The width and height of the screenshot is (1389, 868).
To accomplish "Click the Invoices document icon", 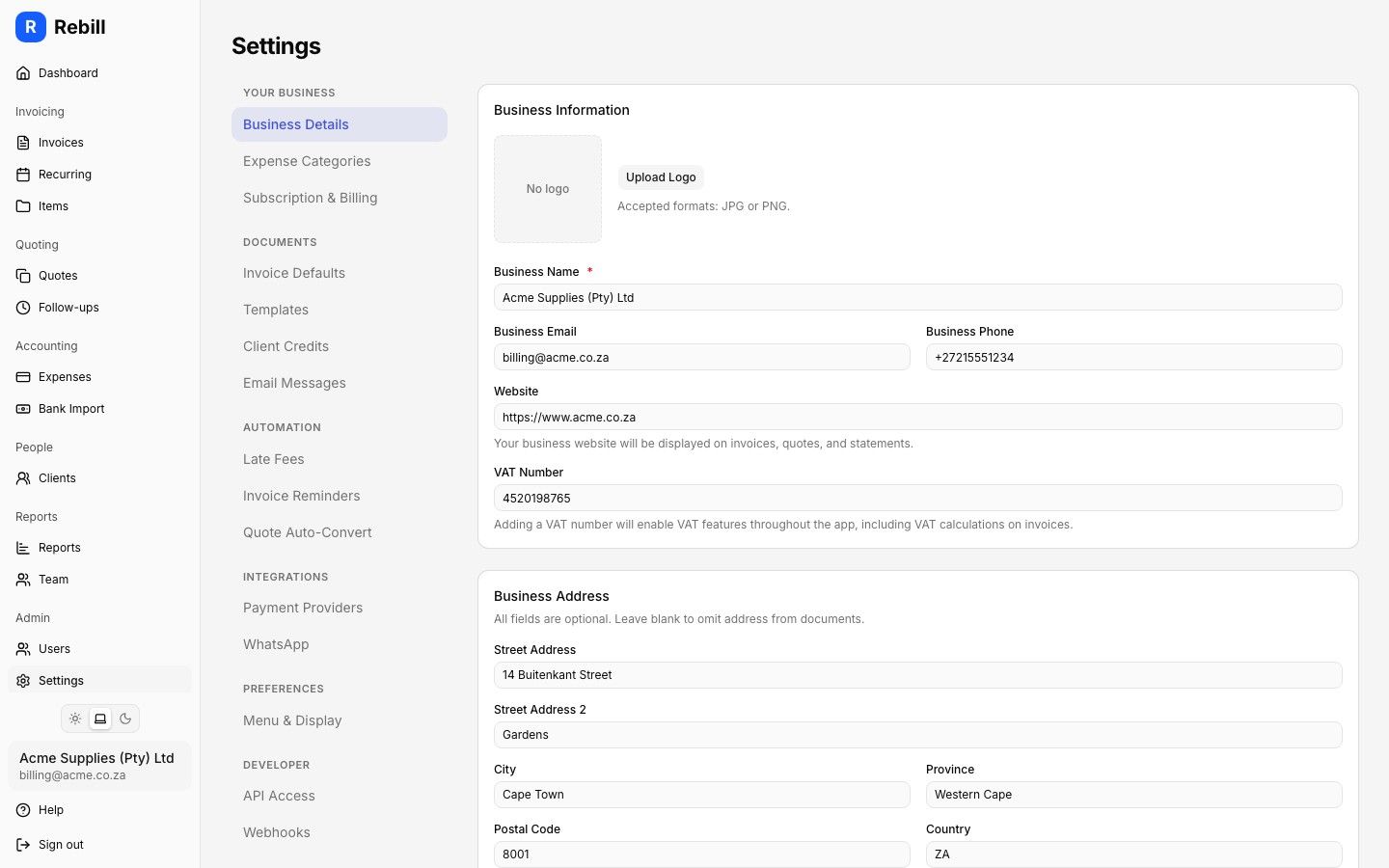I will point(23,143).
